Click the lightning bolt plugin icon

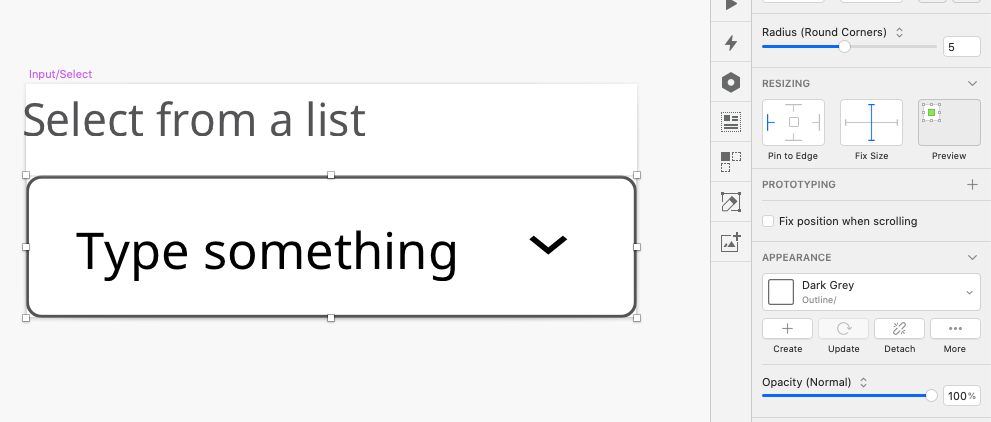coord(731,43)
